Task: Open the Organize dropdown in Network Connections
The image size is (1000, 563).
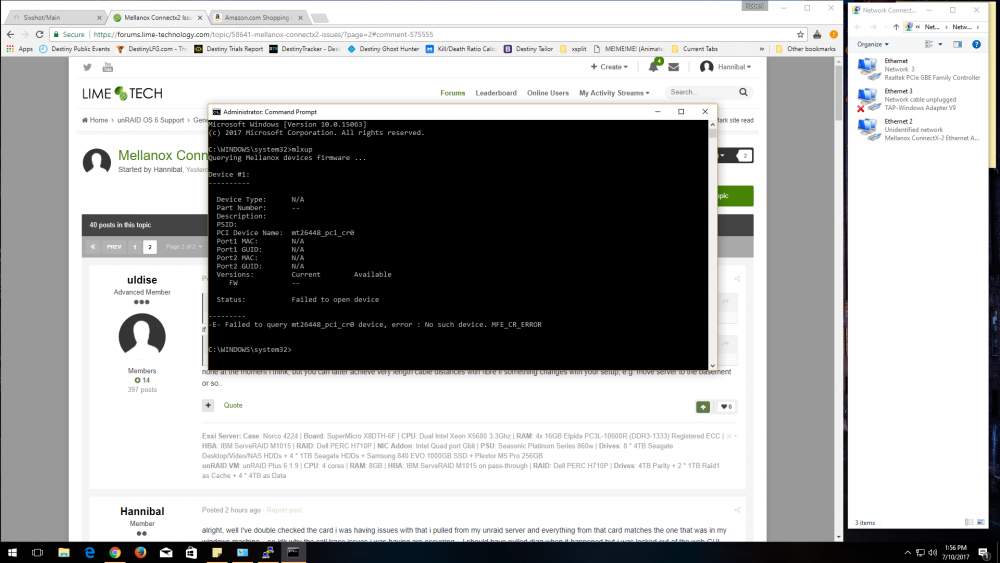Action: [872, 44]
